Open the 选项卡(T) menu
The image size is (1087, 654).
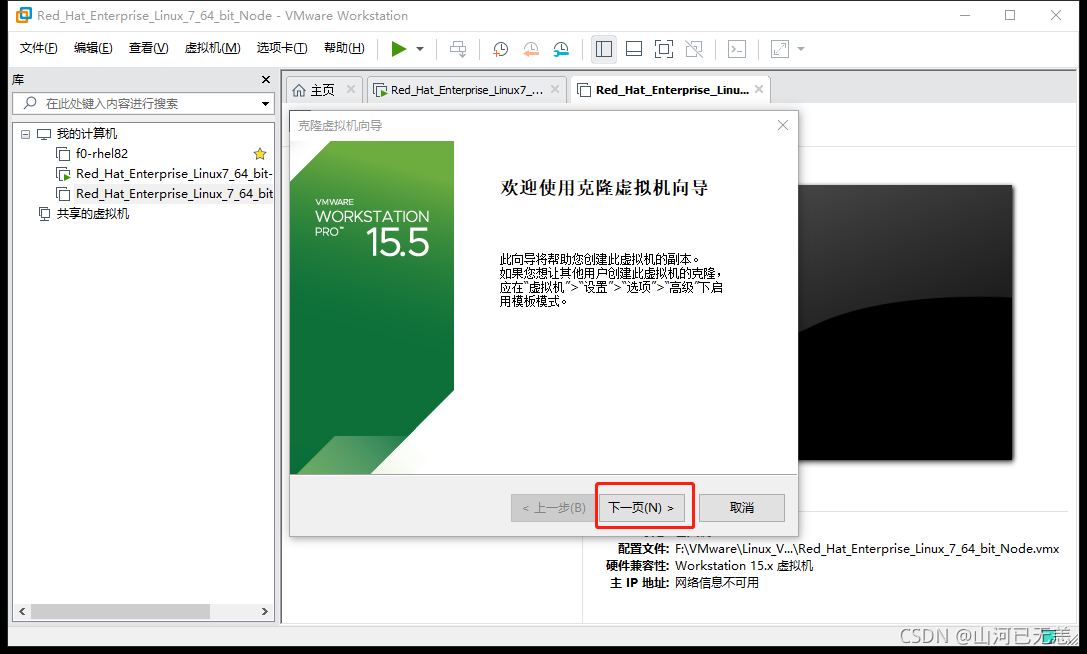(281, 48)
